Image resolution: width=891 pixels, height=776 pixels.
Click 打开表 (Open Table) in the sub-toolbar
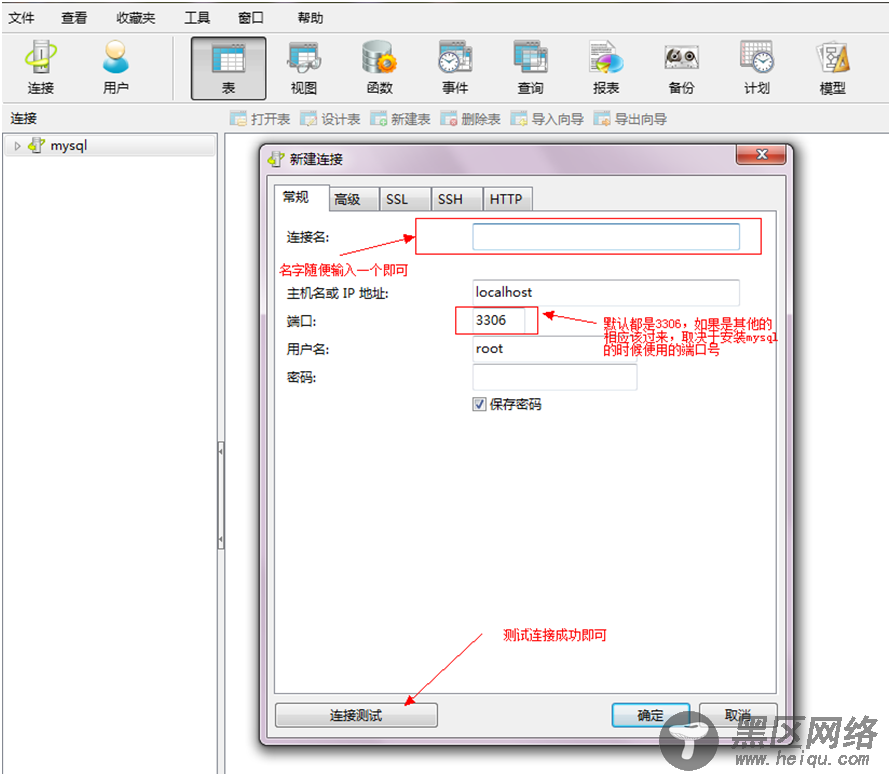(x=260, y=119)
